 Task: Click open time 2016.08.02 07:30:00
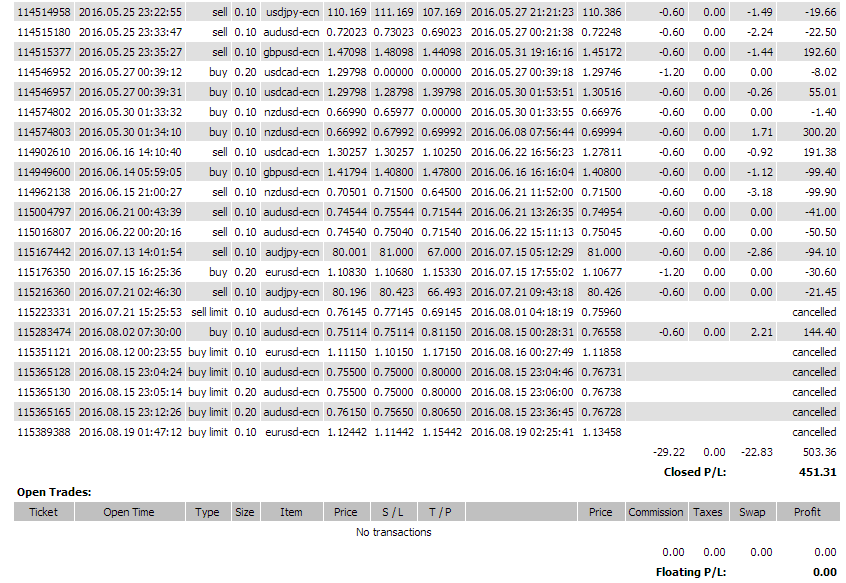pyautogui.click(x=130, y=332)
